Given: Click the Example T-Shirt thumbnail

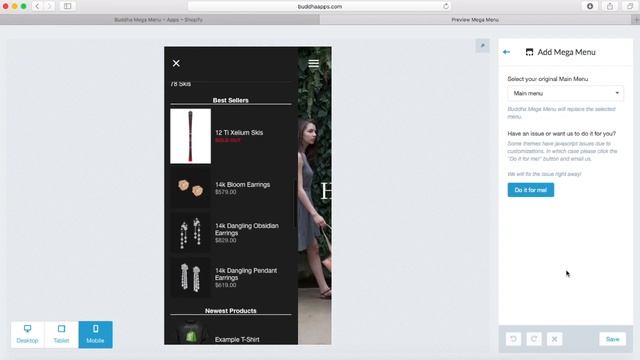Looking at the screenshot, I should [x=191, y=333].
